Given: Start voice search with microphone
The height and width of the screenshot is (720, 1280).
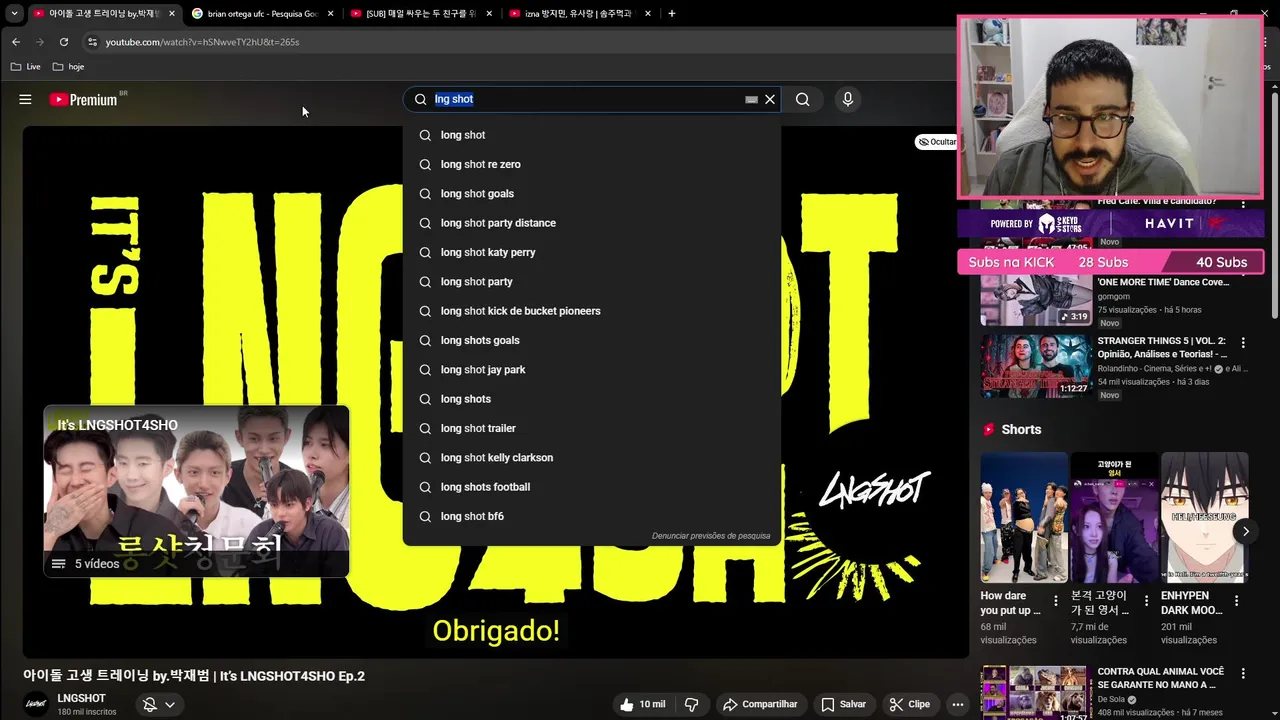Looking at the screenshot, I should (848, 99).
